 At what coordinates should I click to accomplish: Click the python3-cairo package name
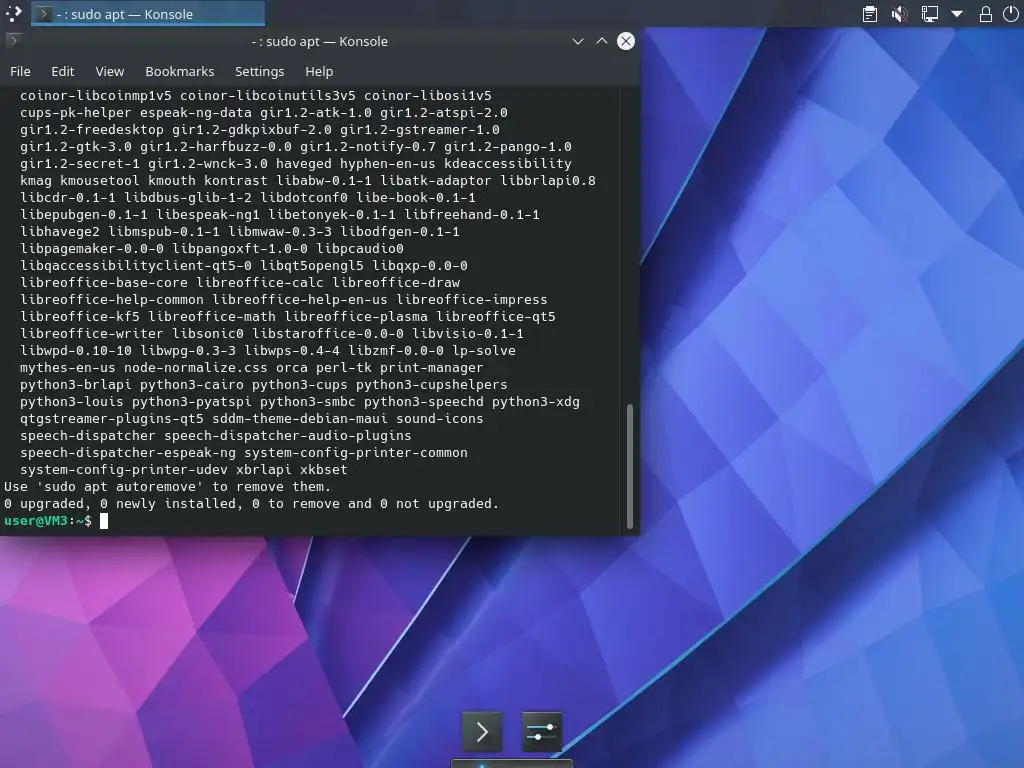(192, 385)
